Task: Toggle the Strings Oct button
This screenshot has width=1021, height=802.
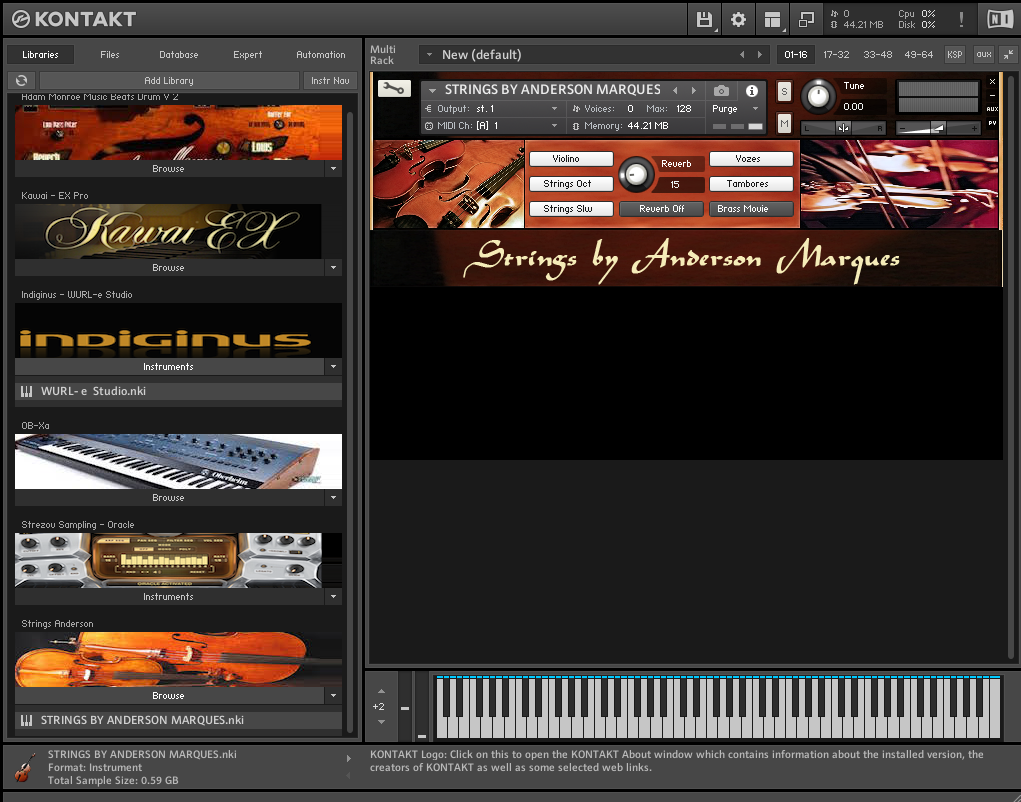Action: (571, 184)
